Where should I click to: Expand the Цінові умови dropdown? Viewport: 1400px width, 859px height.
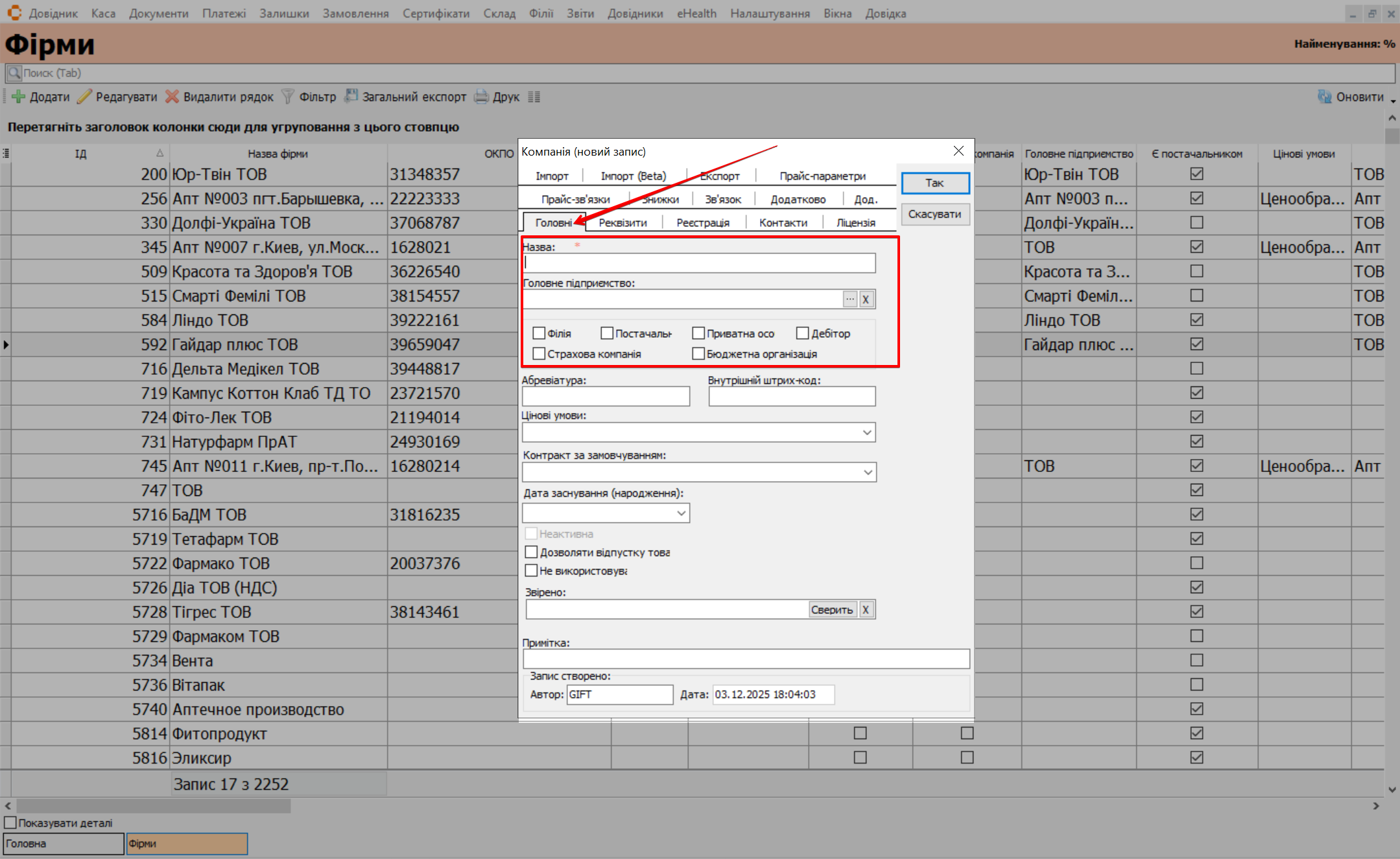coord(867,432)
